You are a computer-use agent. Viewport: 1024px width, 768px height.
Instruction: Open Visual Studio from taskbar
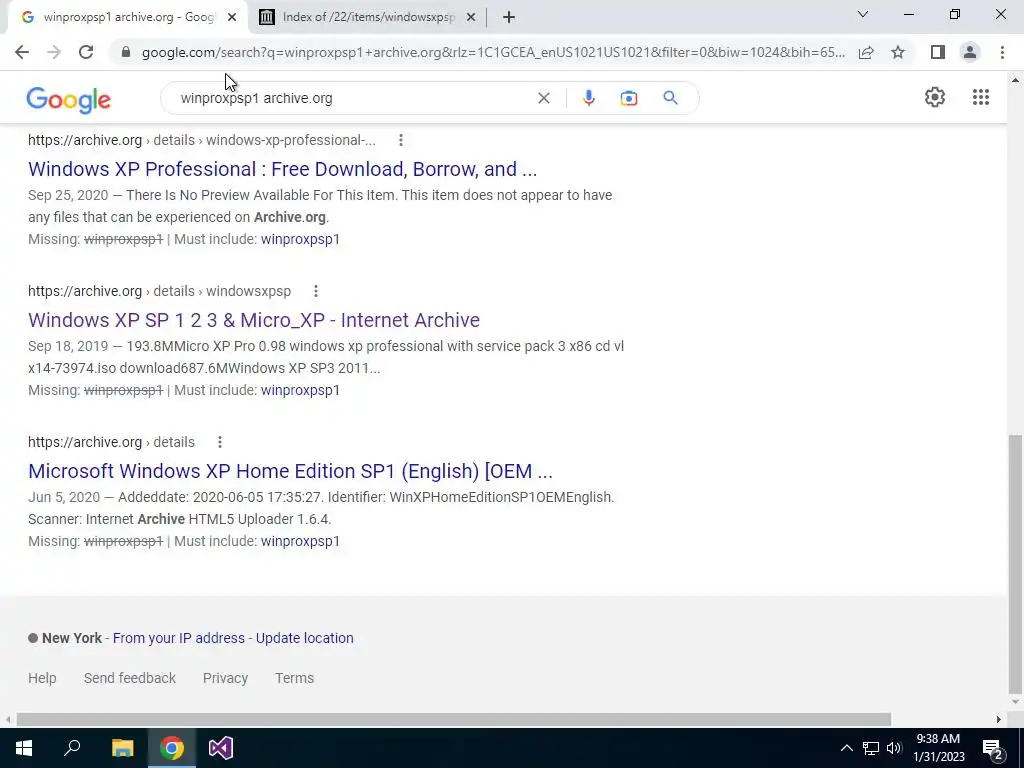click(x=221, y=748)
